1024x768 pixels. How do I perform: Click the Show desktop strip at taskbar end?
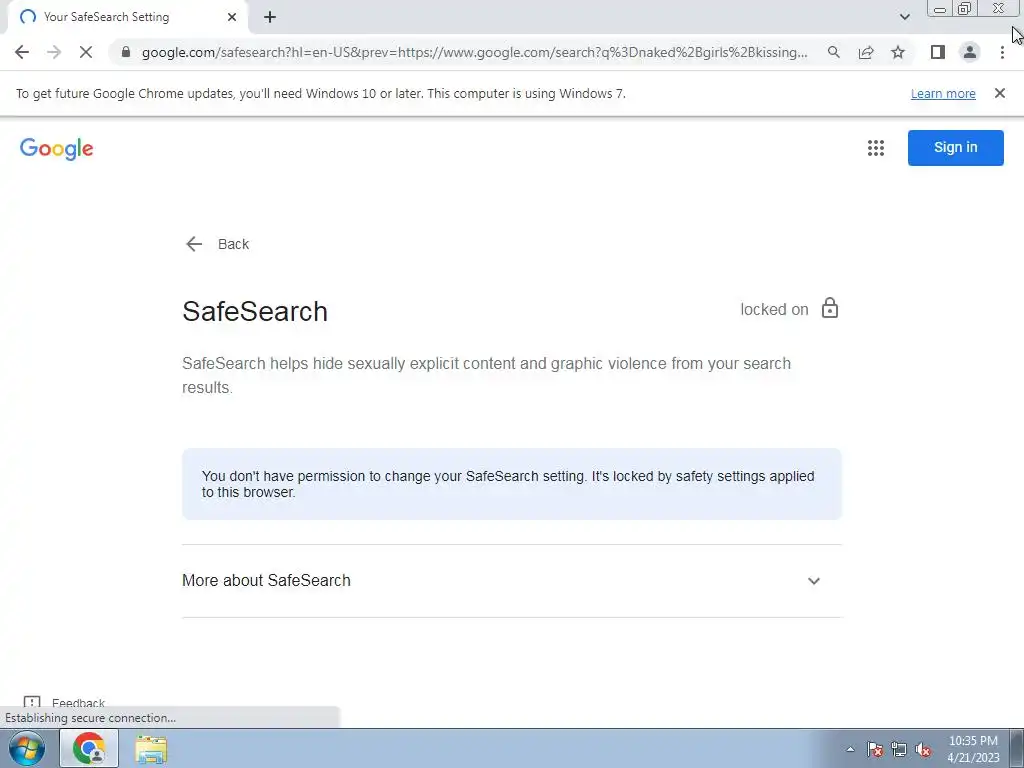point(1016,748)
